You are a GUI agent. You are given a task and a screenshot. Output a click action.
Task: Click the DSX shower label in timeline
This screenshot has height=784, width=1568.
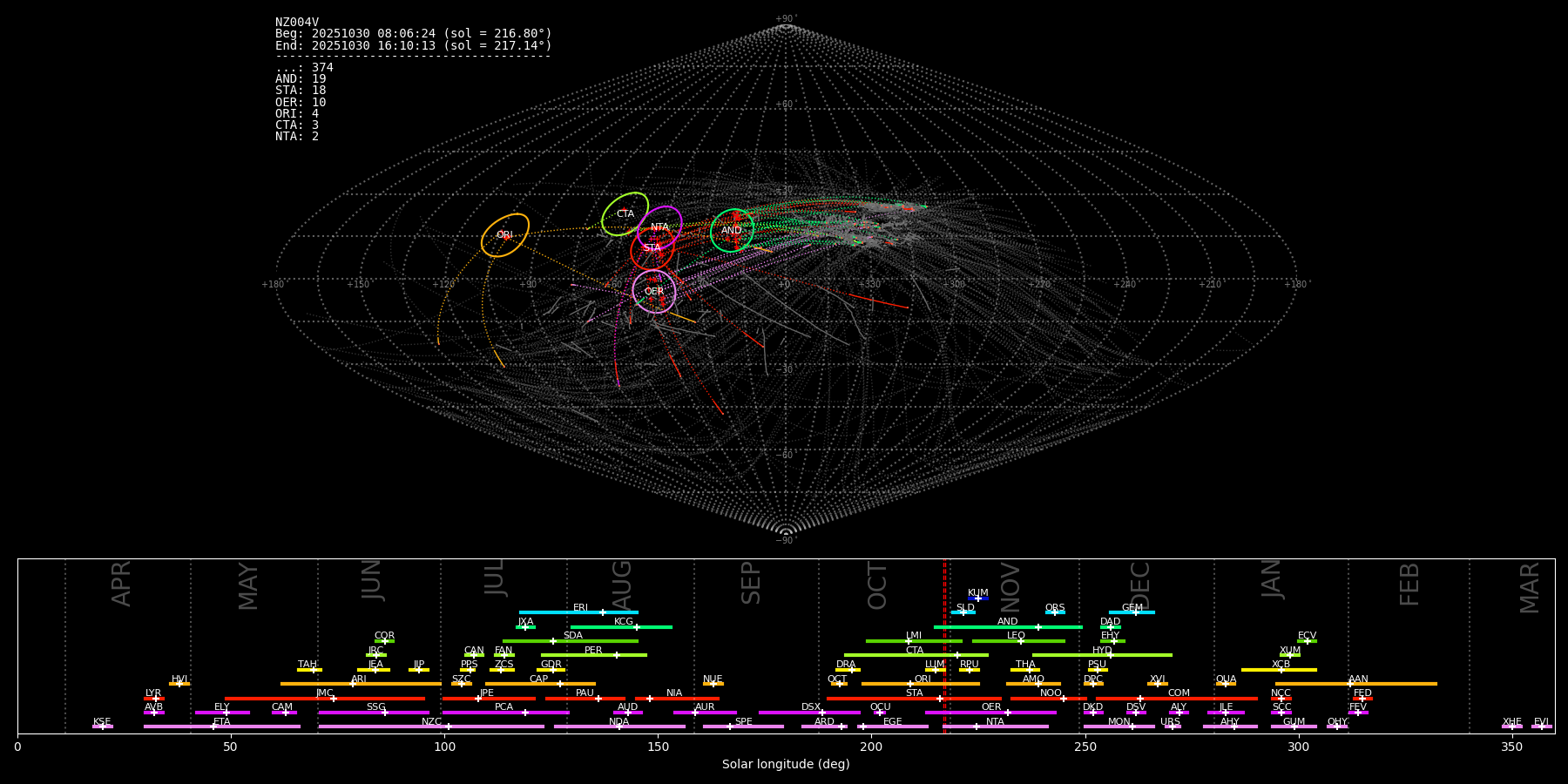tap(812, 707)
